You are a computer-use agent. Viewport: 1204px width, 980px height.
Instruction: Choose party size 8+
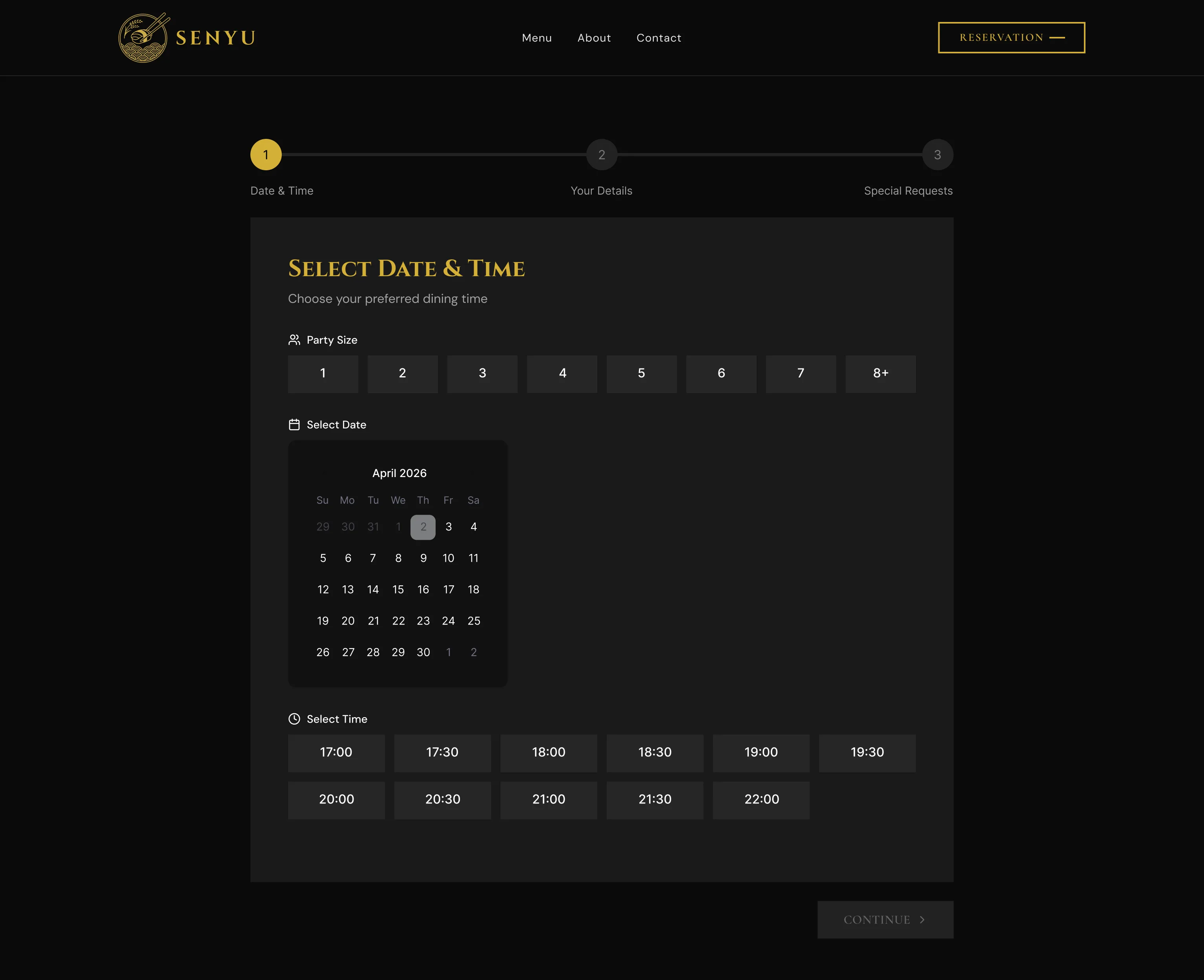tap(880, 374)
